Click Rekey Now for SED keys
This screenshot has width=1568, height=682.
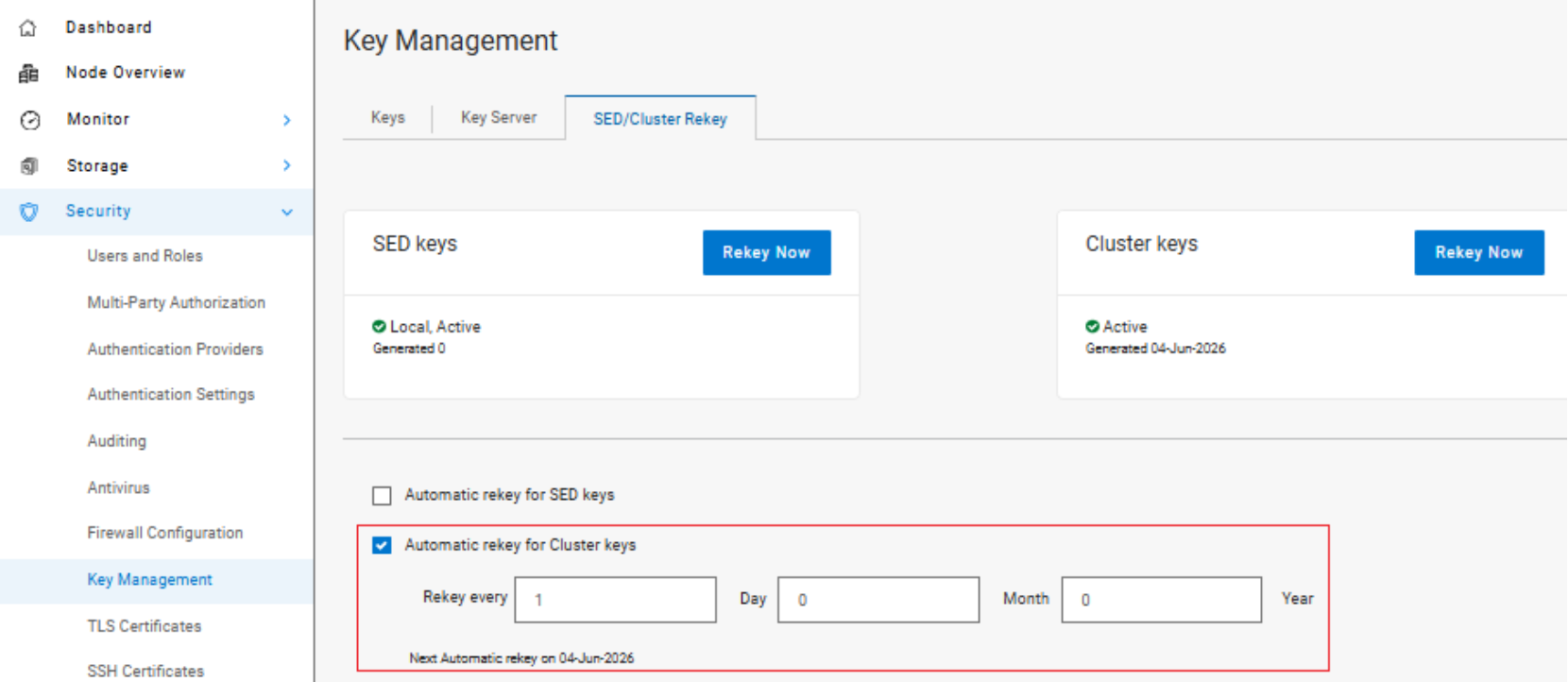[767, 252]
